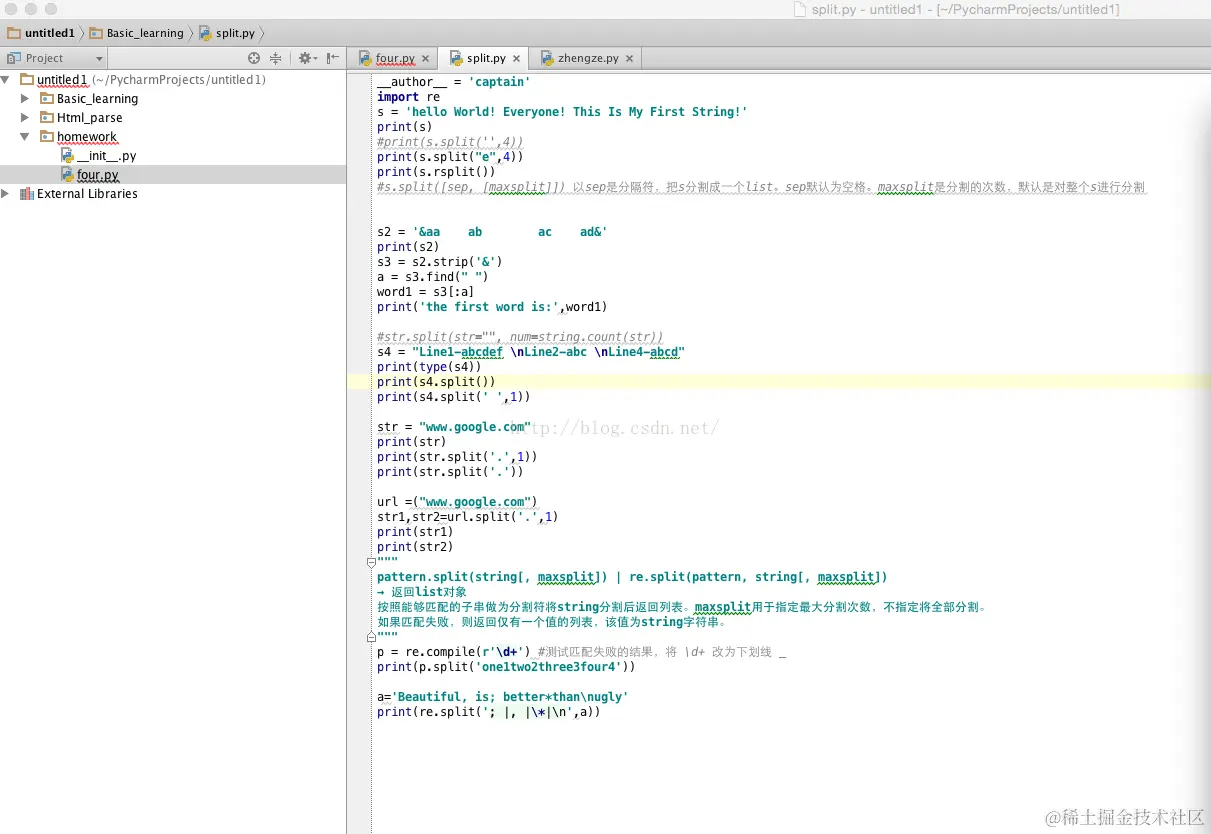
Task: Expand the Html_parse folder
Action: [26, 117]
